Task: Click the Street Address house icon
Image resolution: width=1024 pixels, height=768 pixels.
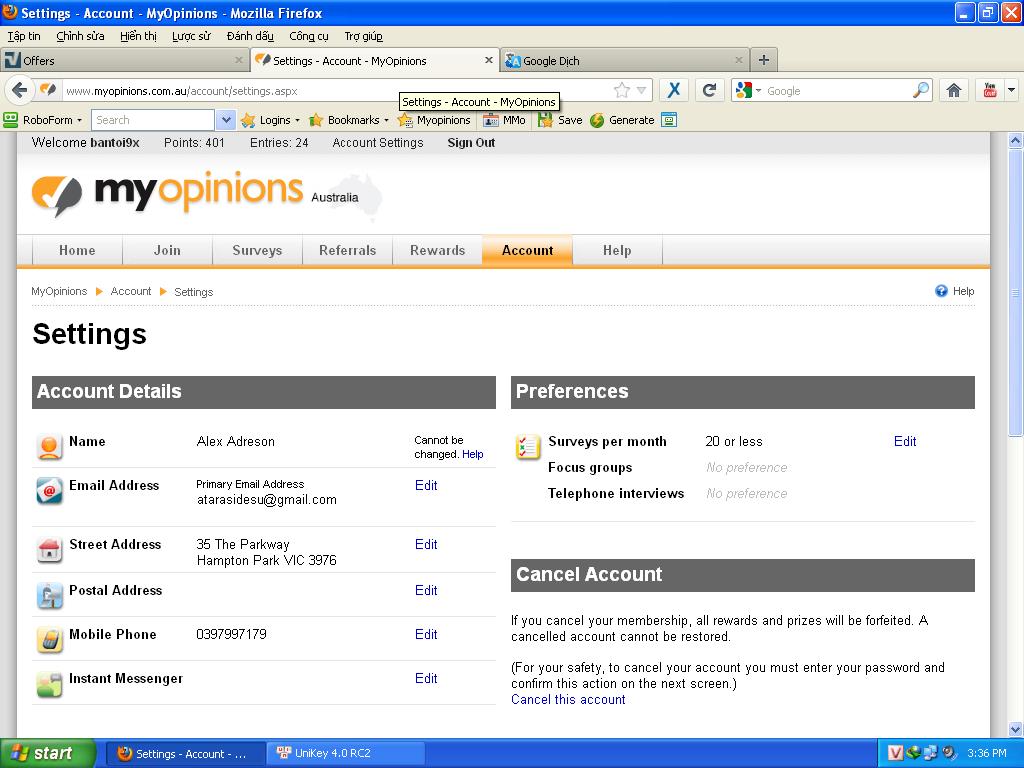Action: tap(49, 550)
